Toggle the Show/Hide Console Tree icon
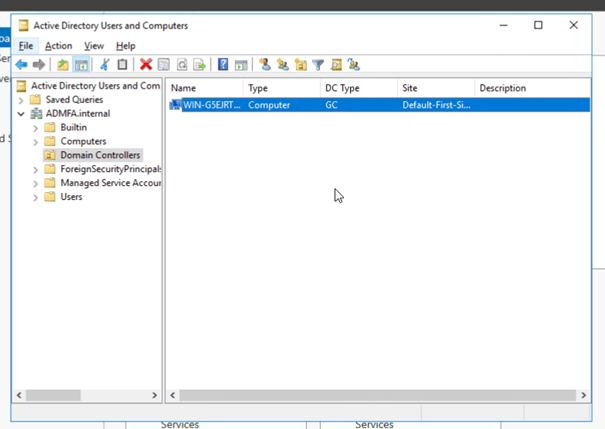The height and width of the screenshot is (429, 605). [81, 65]
